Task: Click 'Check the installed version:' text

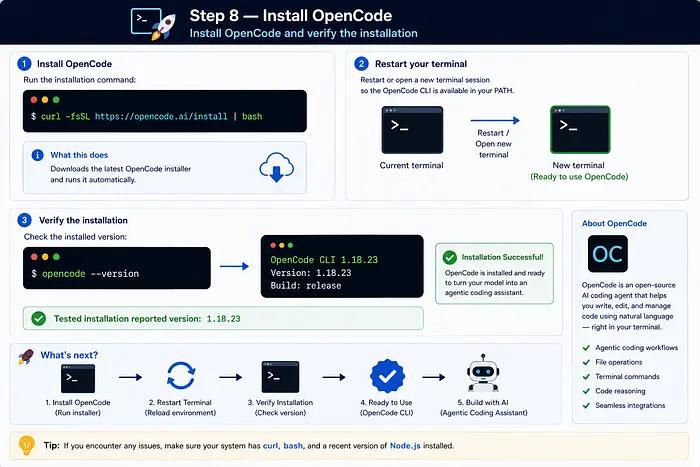Action: 75,237
